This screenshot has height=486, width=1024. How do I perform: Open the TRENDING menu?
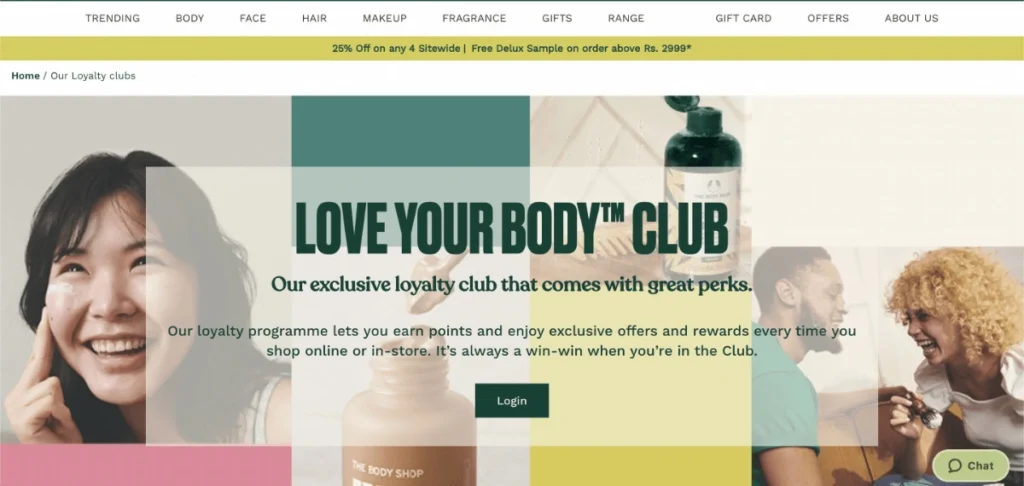[112, 18]
